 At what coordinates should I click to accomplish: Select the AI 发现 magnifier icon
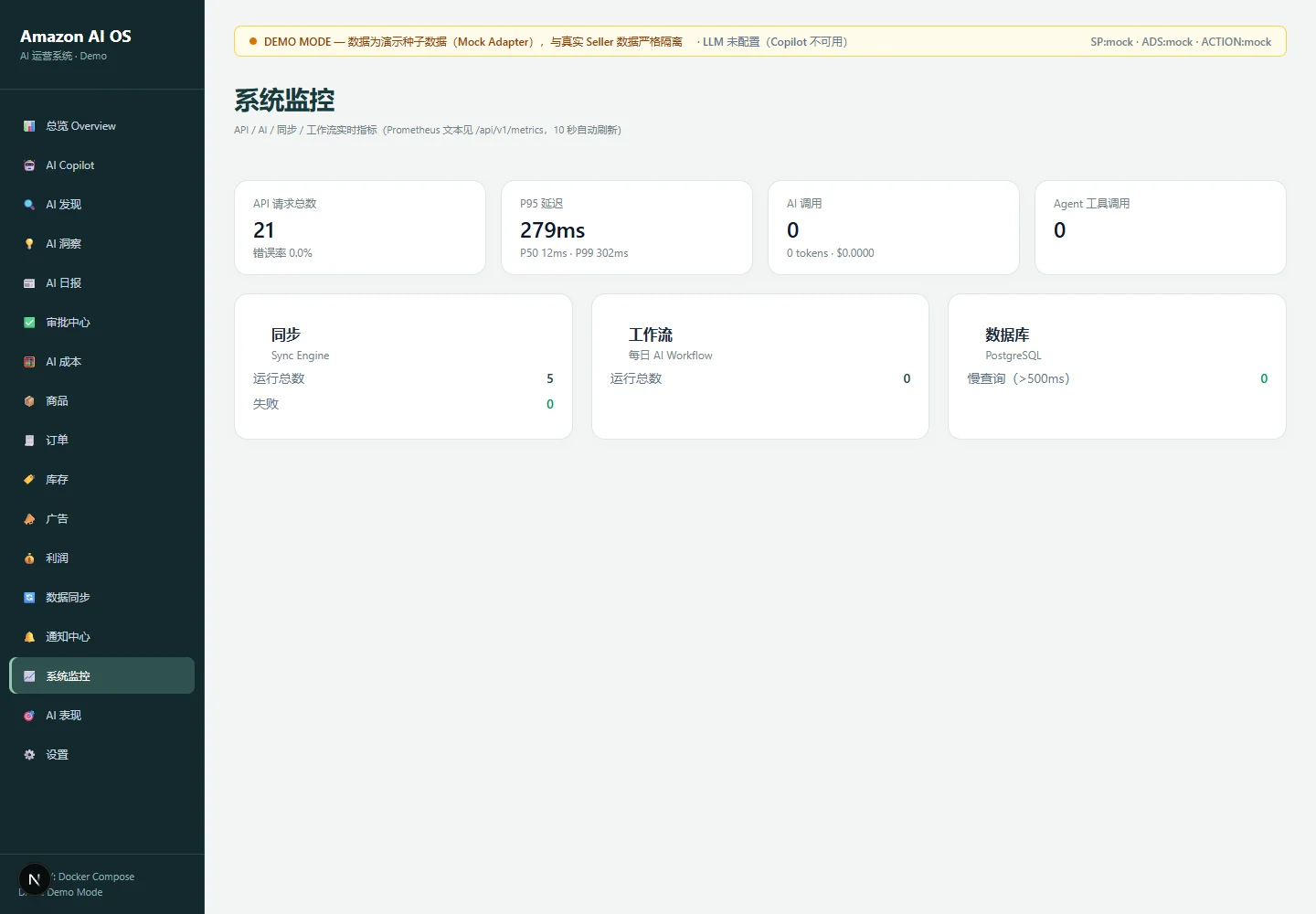29,205
